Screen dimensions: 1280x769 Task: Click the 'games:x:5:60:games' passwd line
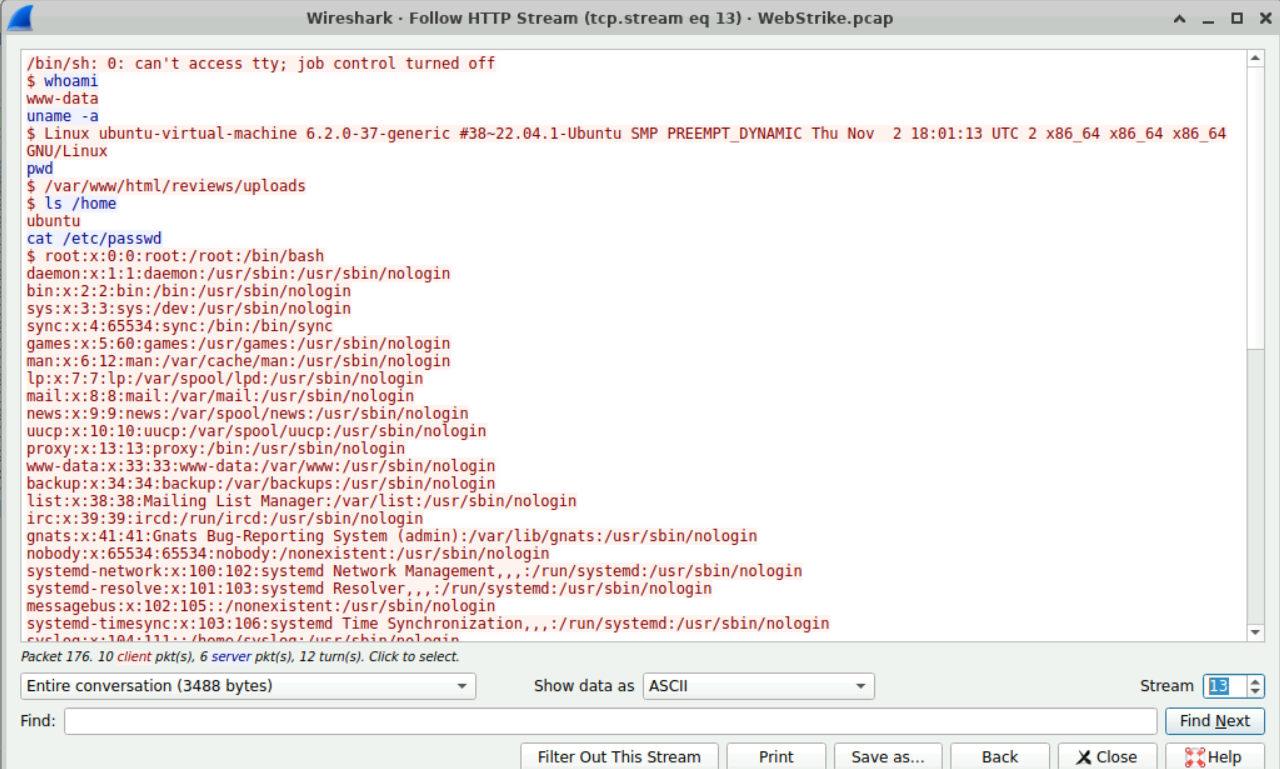point(239,343)
